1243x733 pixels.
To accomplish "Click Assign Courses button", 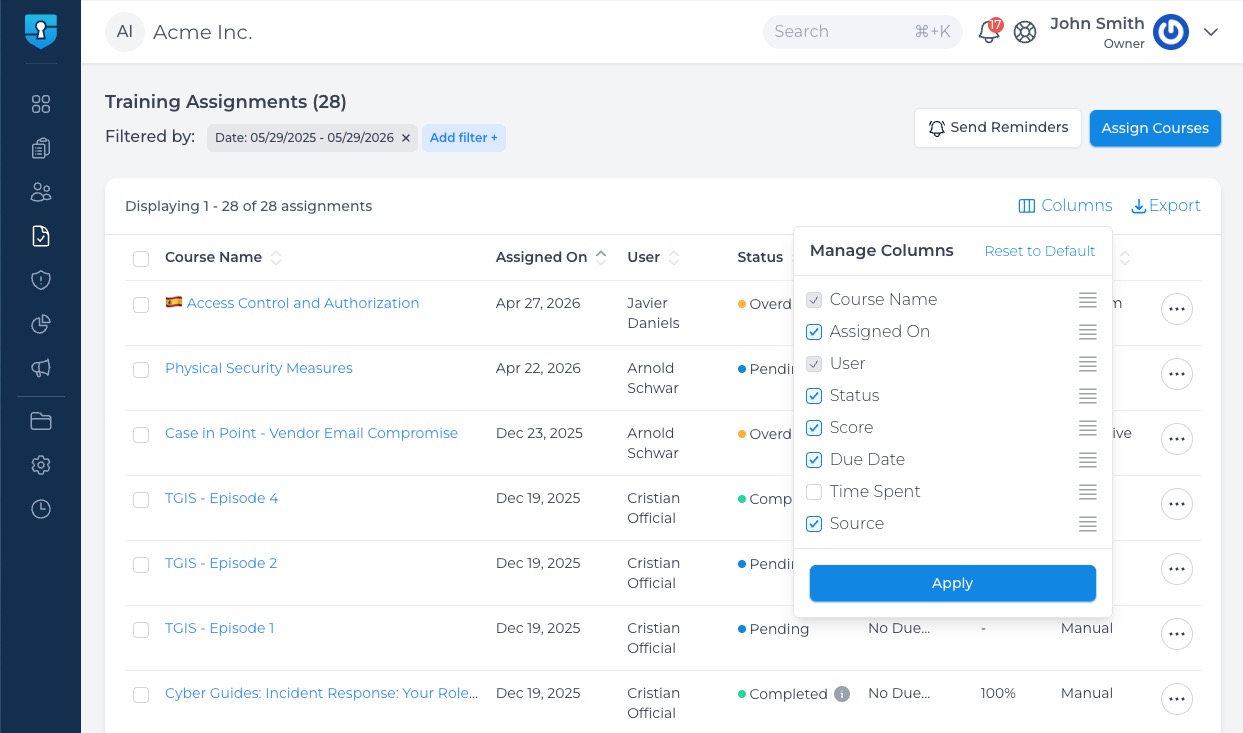I will pyautogui.click(x=1155, y=128).
